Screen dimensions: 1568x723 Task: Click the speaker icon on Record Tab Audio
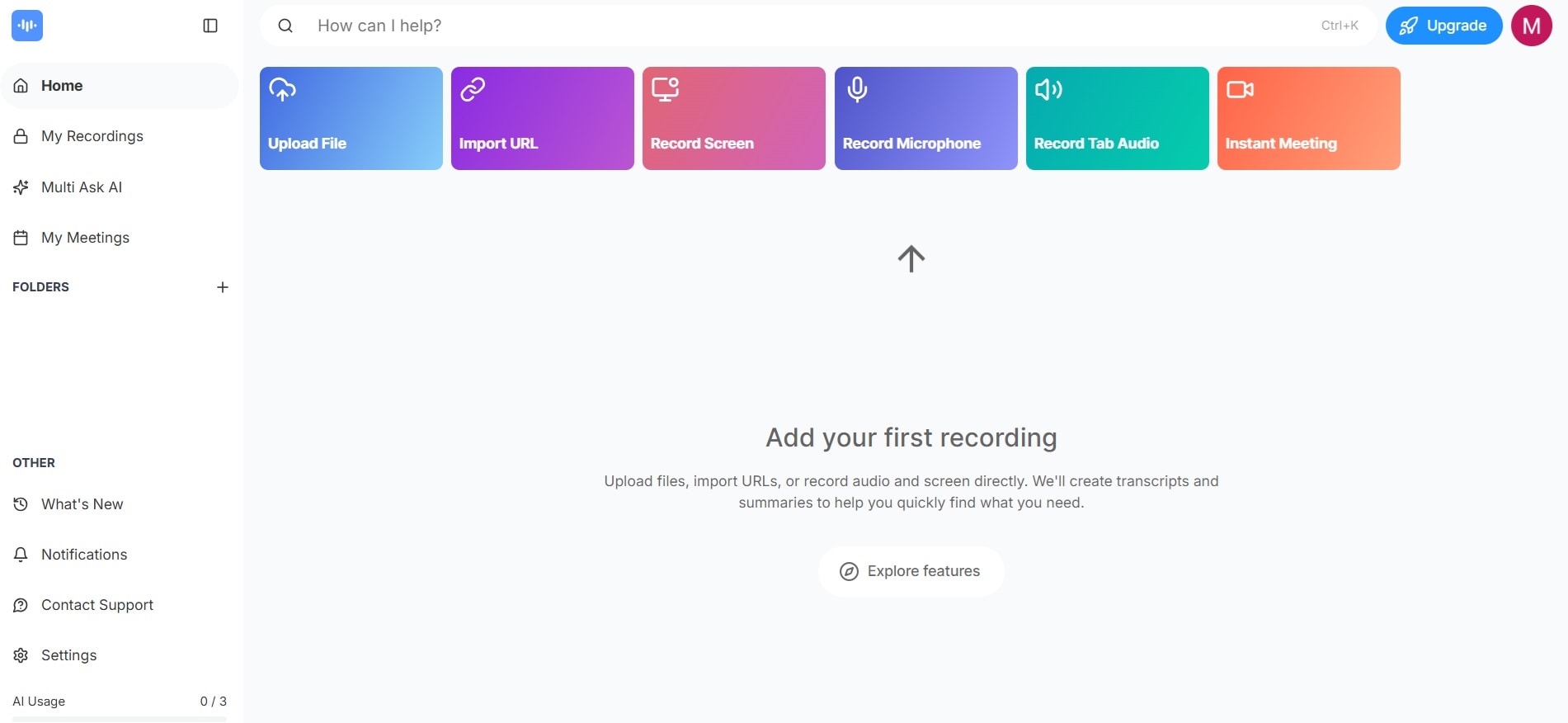click(1048, 89)
